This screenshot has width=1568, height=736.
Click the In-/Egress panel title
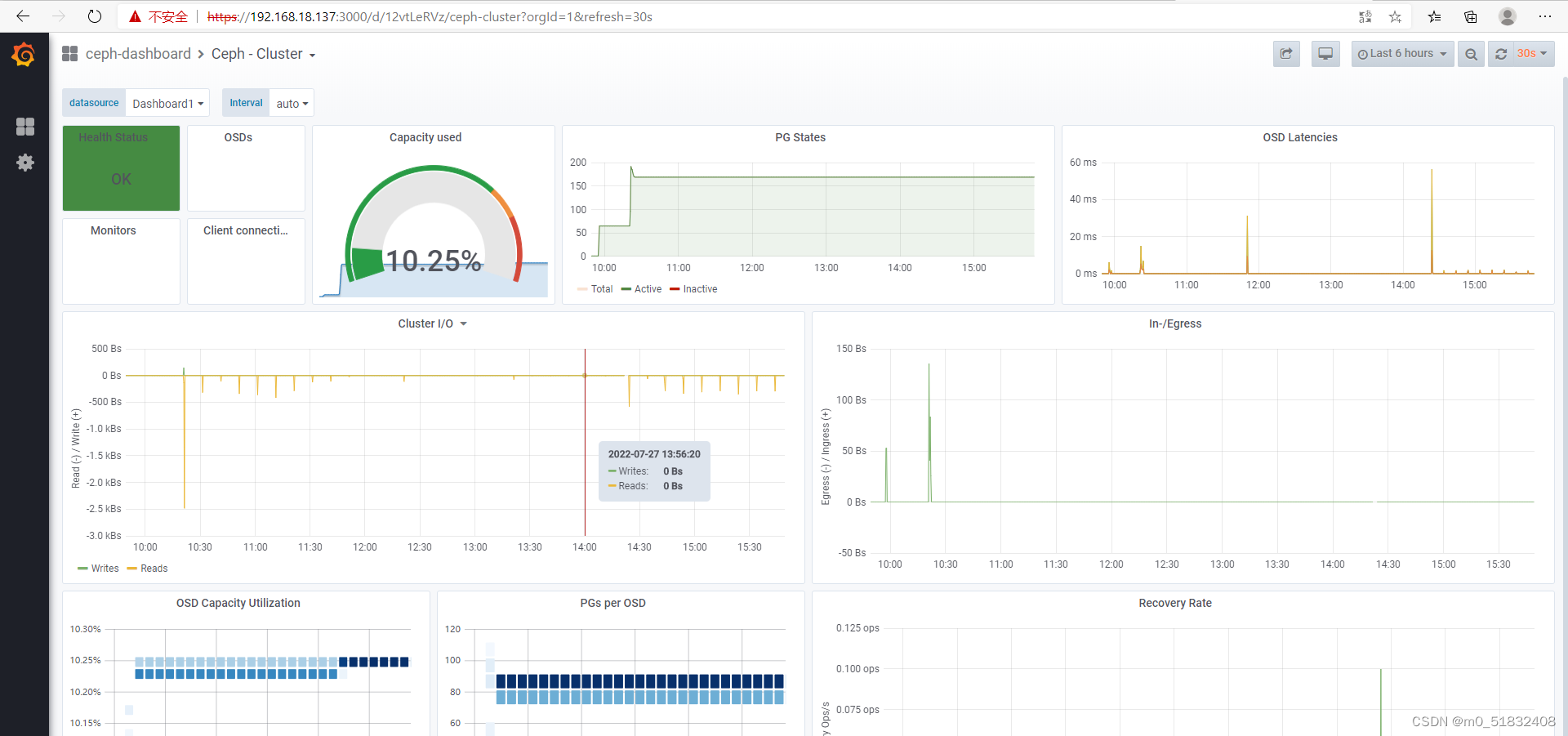tap(1175, 324)
